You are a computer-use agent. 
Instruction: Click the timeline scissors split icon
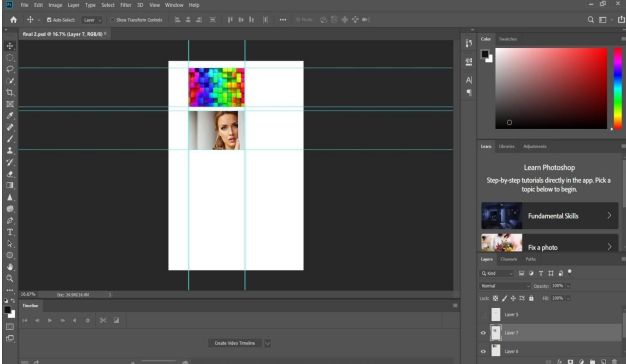click(103, 320)
